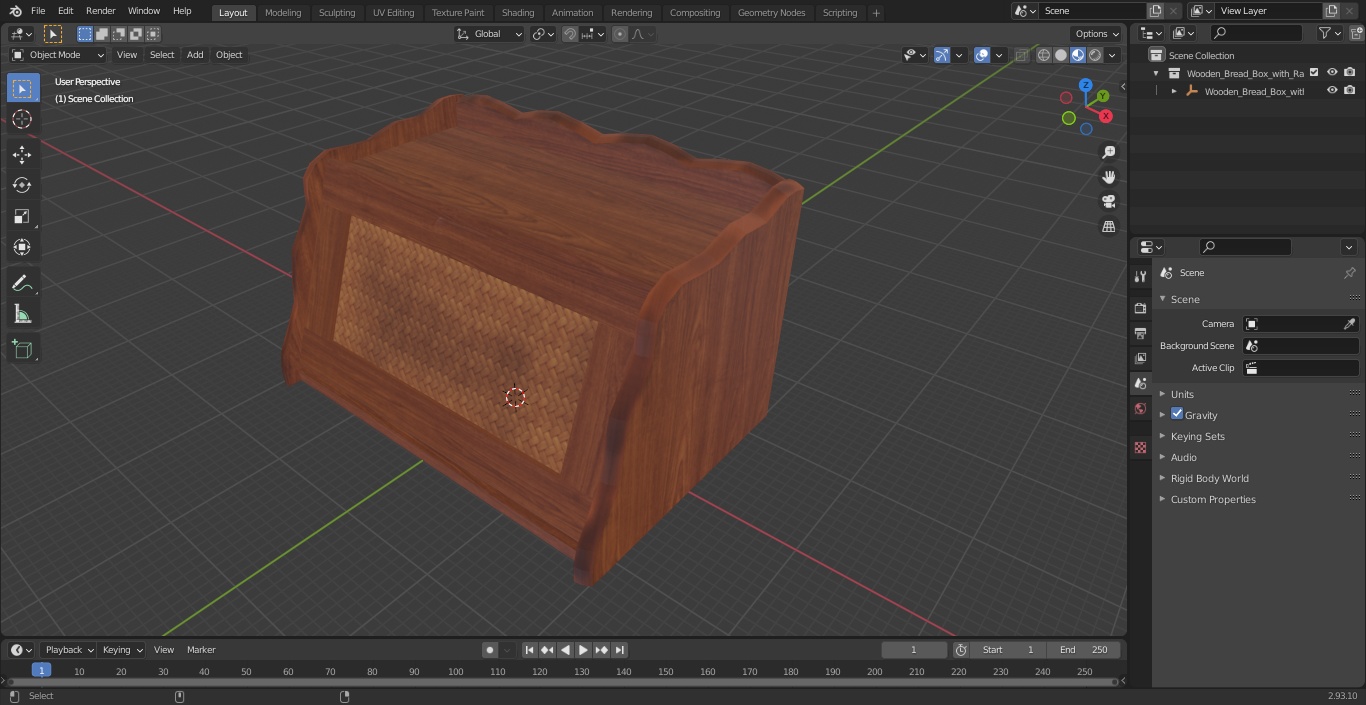Click the new scene copy icon
1366x705 pixels.
(1156, 11)
